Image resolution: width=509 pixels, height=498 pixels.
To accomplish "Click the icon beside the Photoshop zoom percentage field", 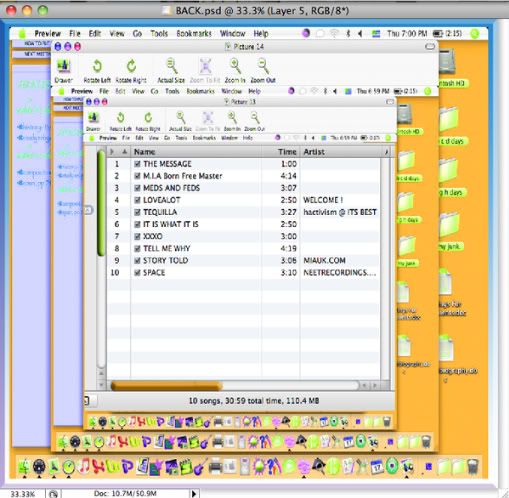I will point(53,493).
